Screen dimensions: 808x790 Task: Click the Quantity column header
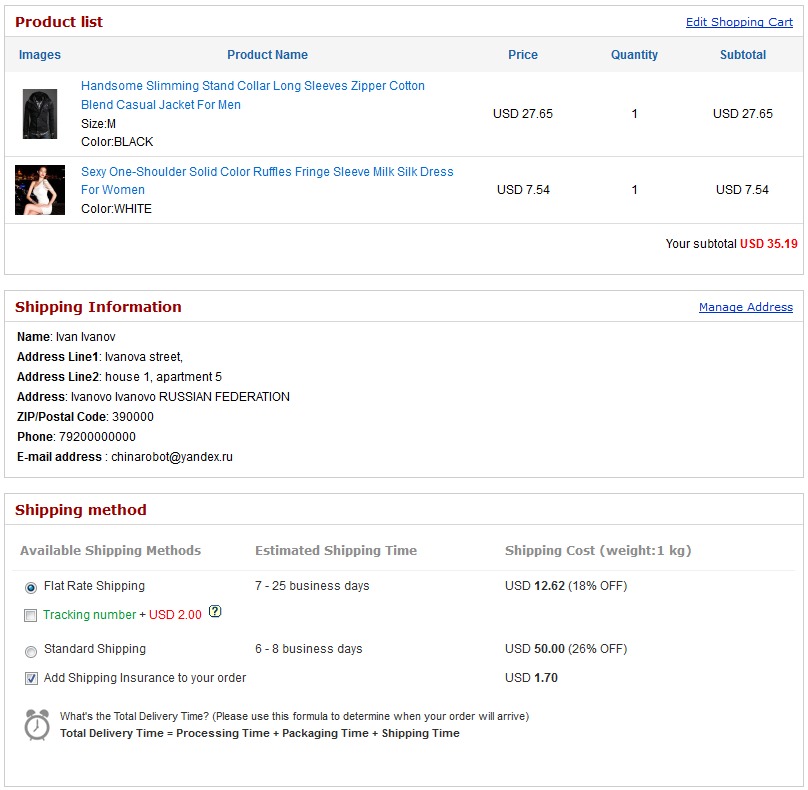pos(634,55)
